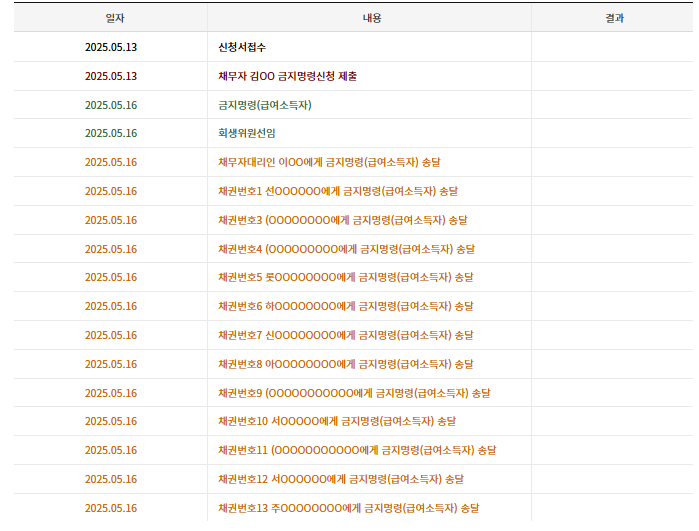The height and width of the screenshot is (531, 699).
Task: Click the date beside 김OO 금지명령신청 제출
Action: [111, 76]
